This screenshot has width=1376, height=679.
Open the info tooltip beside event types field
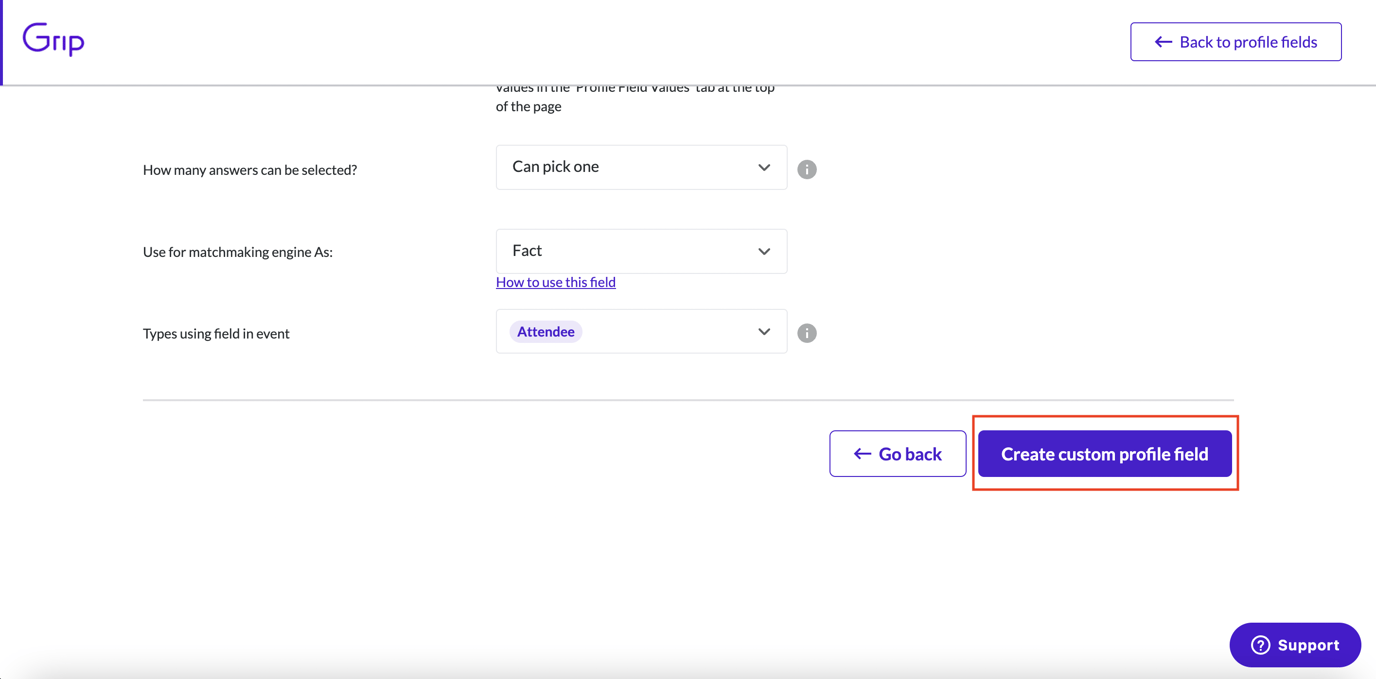coord(807,332)
